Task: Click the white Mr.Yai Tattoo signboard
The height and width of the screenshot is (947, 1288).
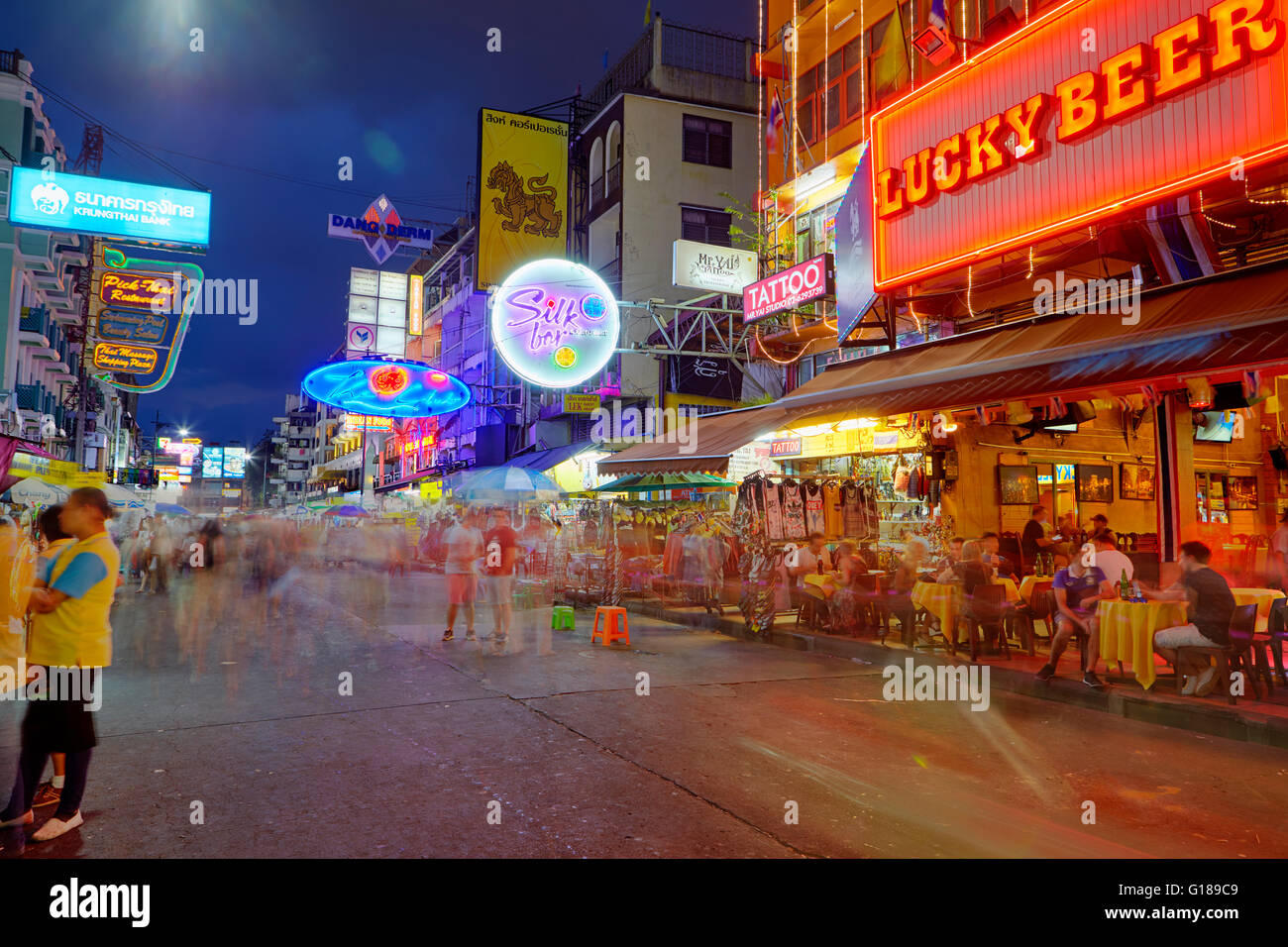Action: [714, 266]
